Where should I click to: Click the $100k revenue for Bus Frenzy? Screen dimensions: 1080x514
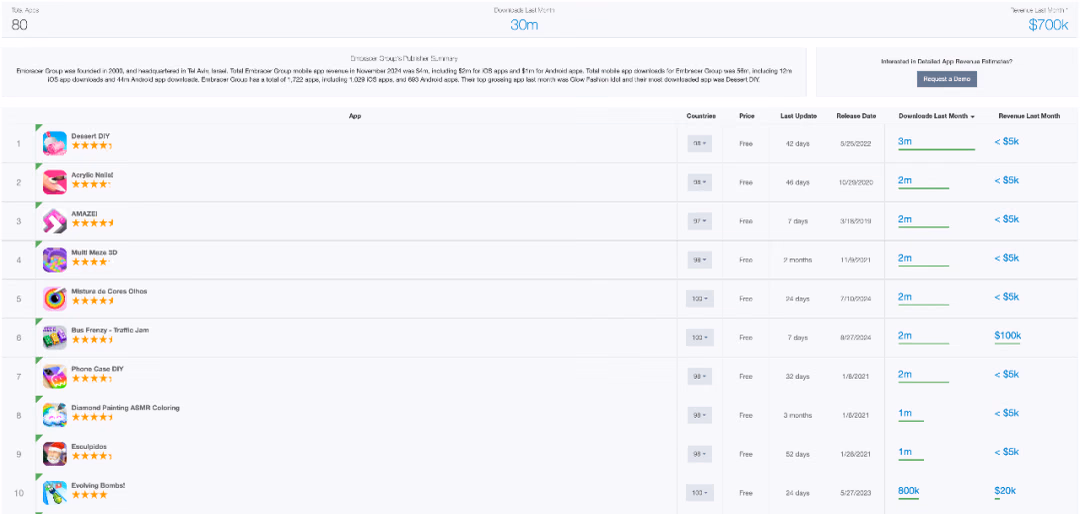1008,336
